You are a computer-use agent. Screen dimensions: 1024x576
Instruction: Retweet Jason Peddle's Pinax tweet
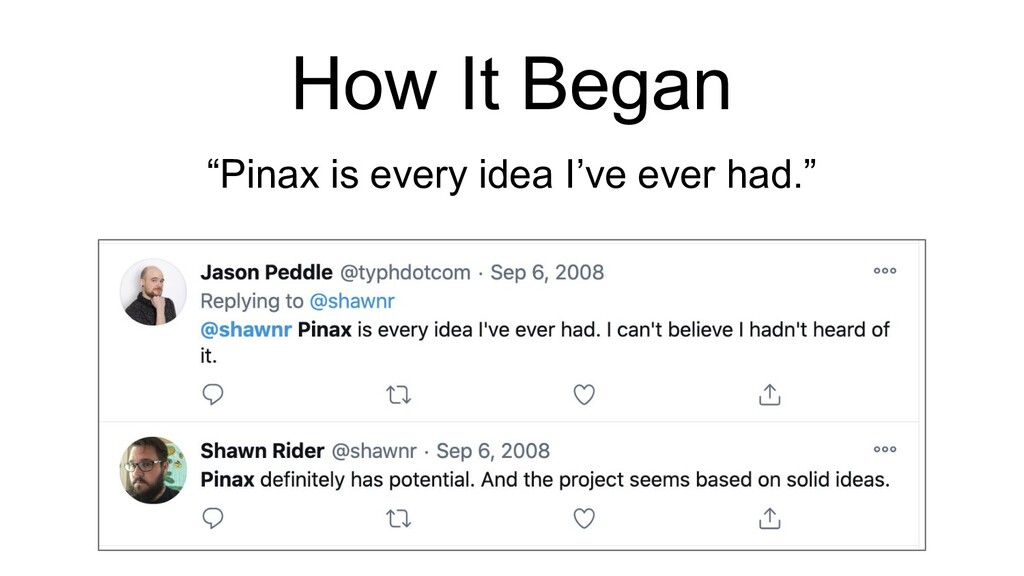coord(398,394)
